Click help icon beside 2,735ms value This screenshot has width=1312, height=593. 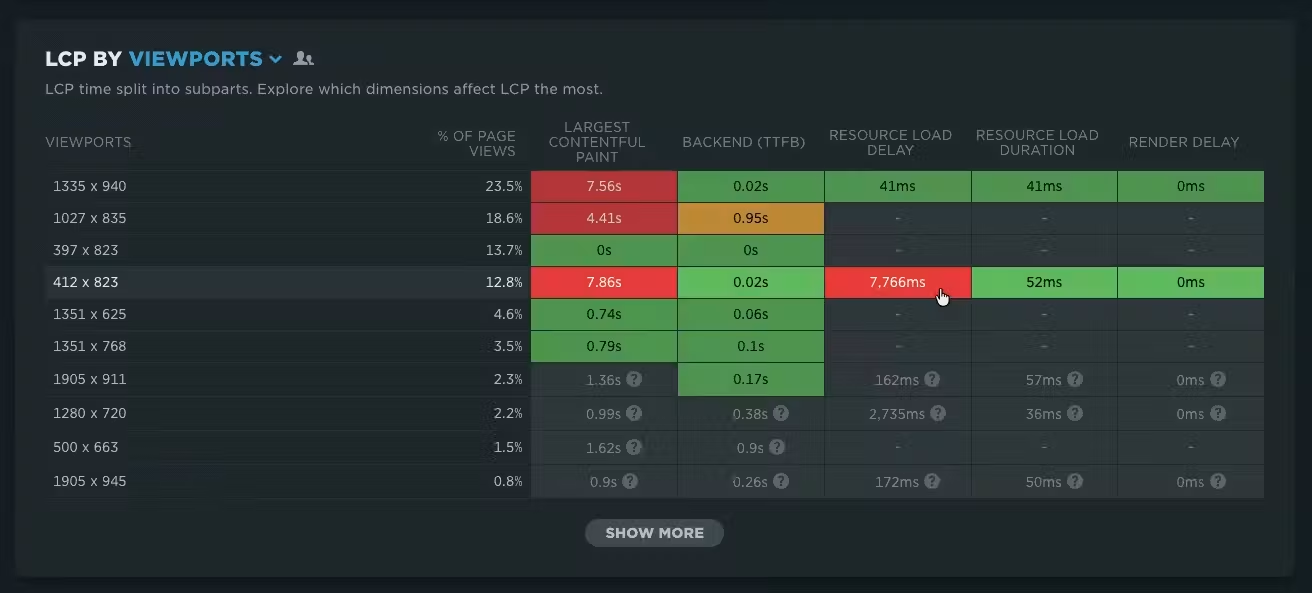[938, 414]
